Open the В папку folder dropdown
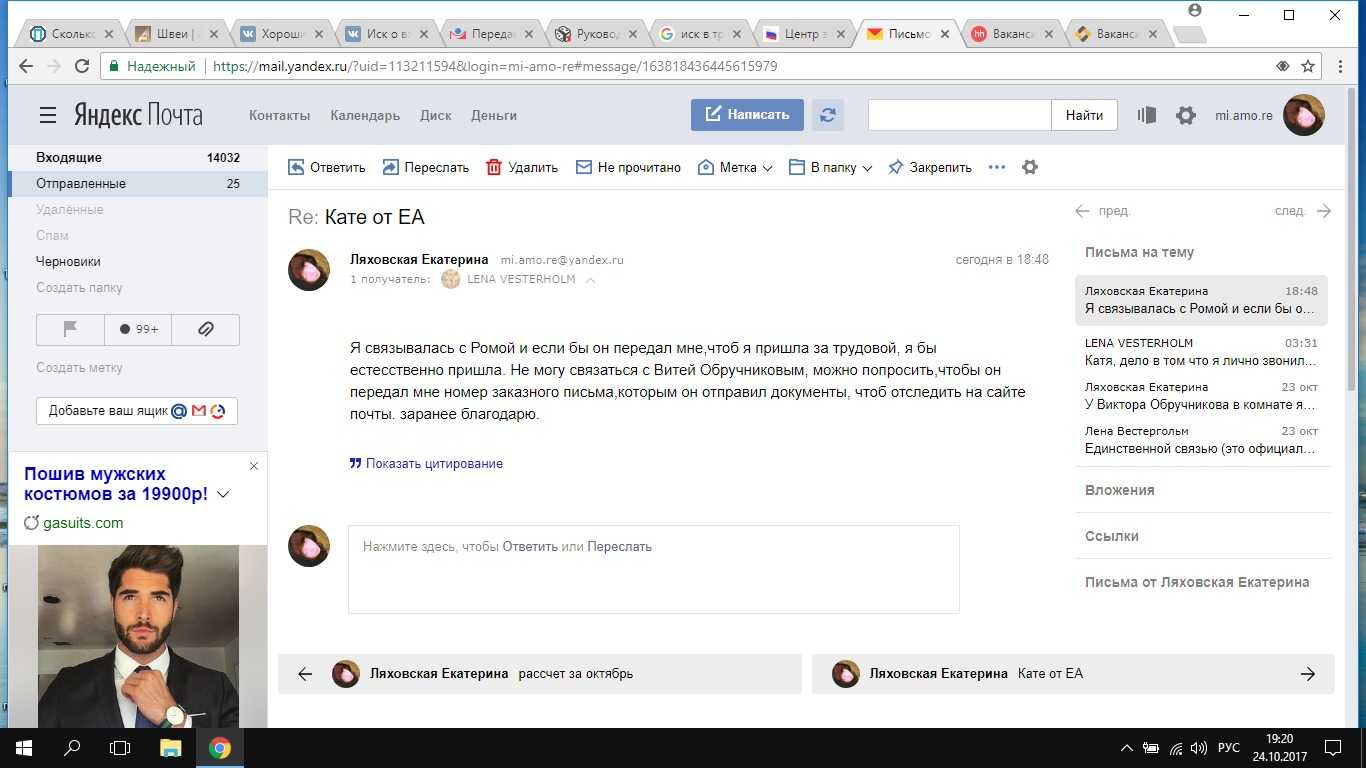The image size is (1366, 768). coord(831,168)
